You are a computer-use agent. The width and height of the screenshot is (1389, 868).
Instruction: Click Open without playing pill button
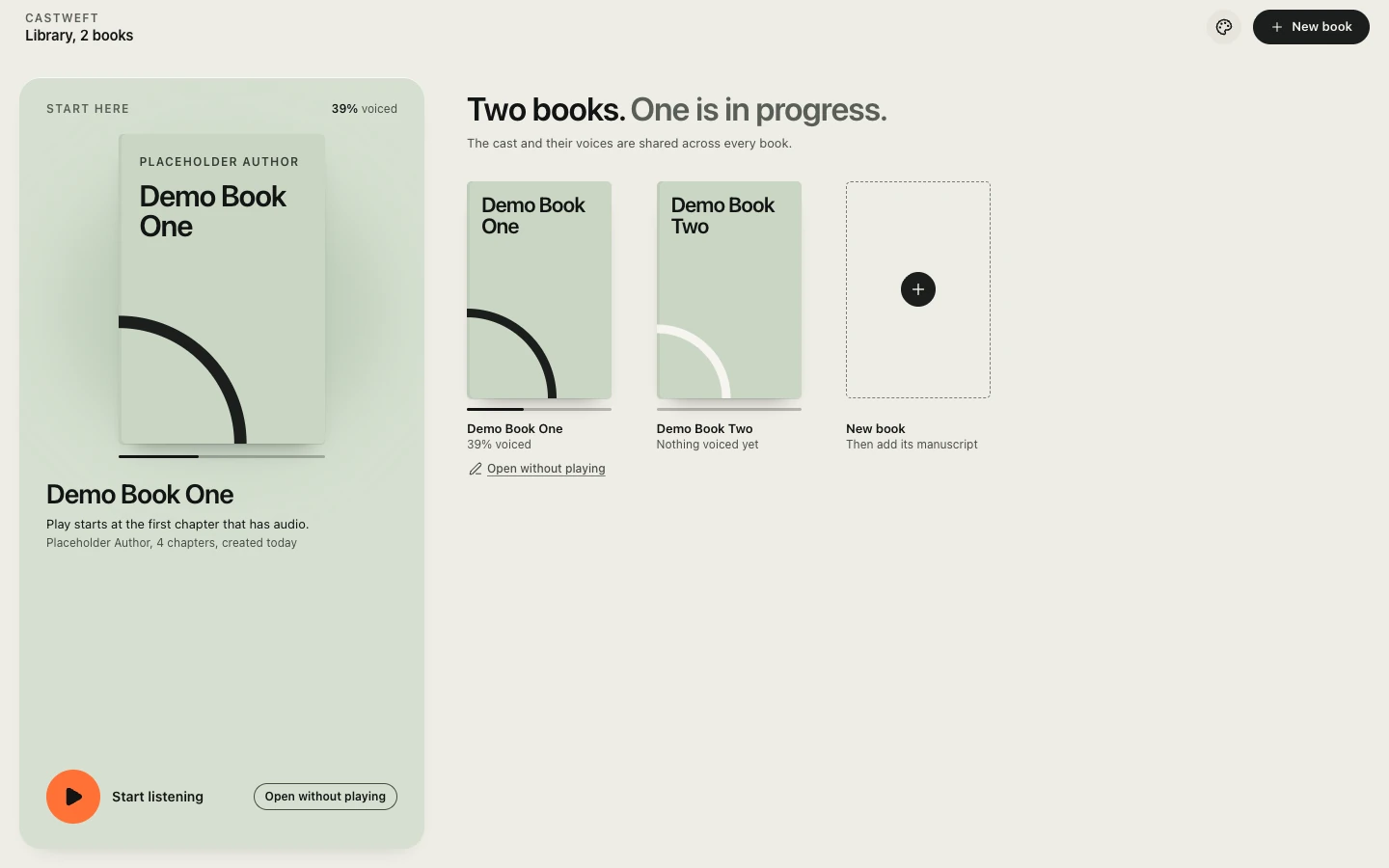pyautogui.click(x=325, y=797)
